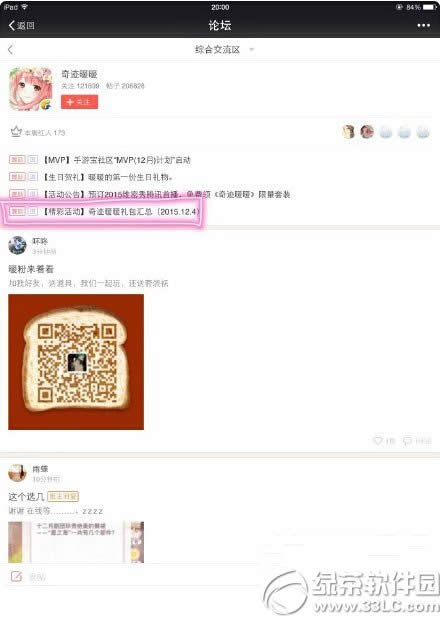This screenshot has height=626, width=440.
Task: Open the 【MVP】手游宝社区 pinned post
Action: click(x=117, y=160)
